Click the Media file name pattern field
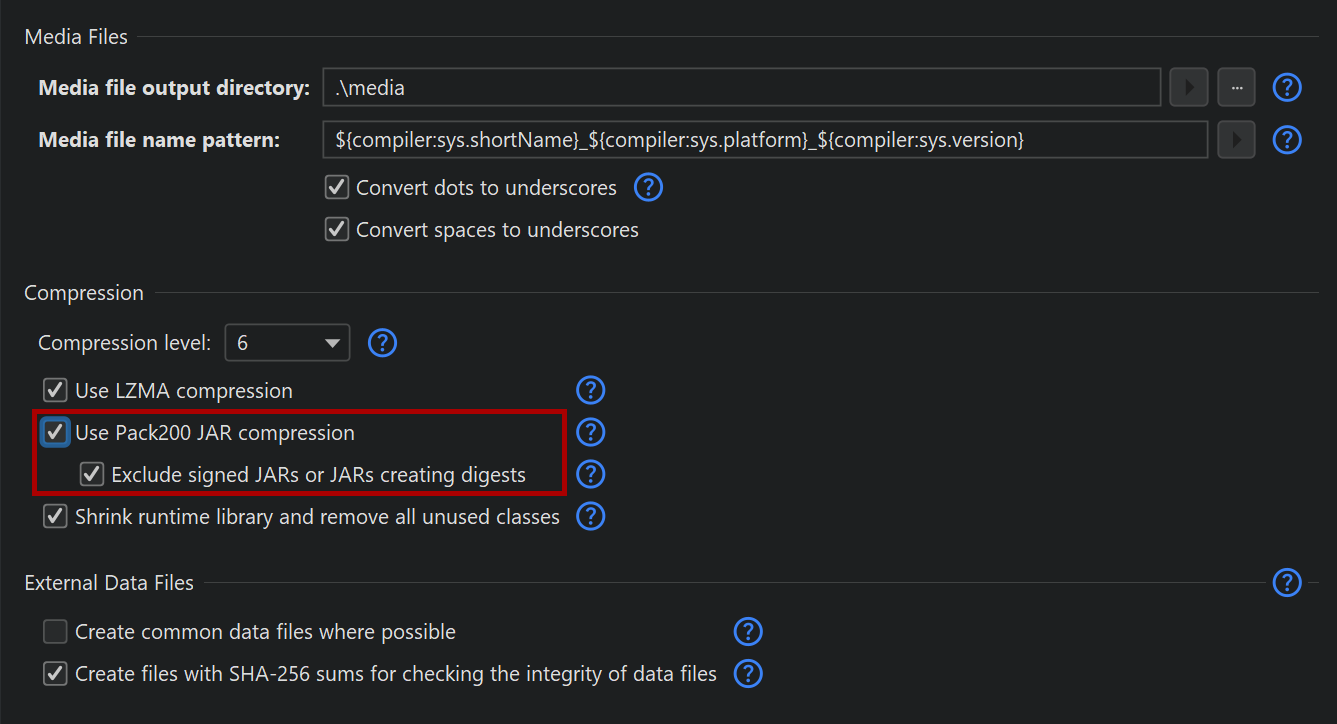This screenshot has width=1337, height=724. coord(765,140)
